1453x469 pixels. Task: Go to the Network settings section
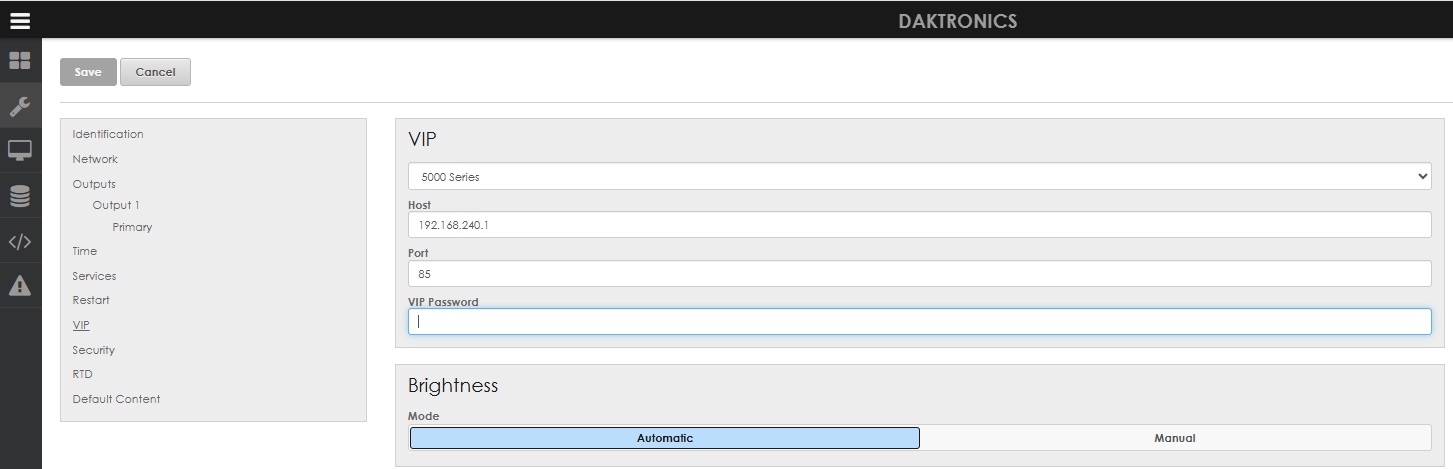click(95, 159)
